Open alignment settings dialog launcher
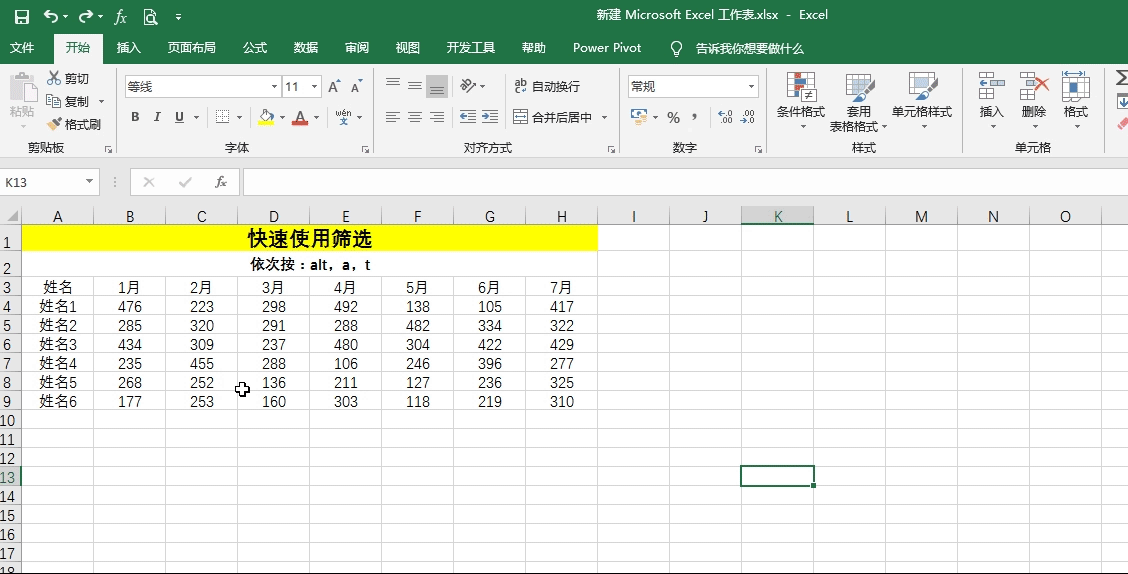 point(611,149)
